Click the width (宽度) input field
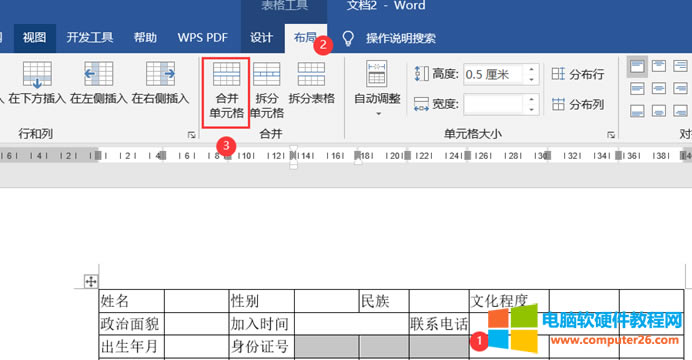The width and height of the screenshot is (692, 360). 493,105
